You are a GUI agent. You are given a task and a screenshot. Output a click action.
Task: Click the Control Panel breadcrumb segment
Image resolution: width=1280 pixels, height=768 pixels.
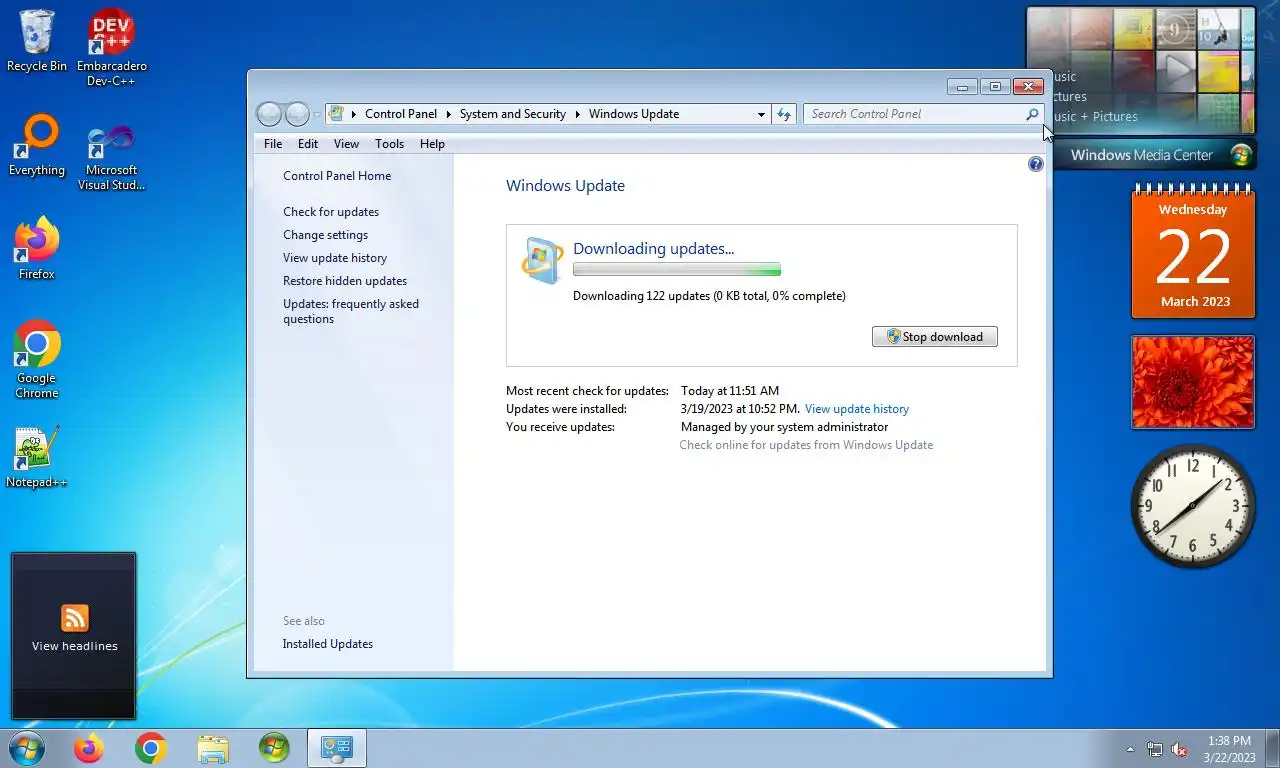401,114
